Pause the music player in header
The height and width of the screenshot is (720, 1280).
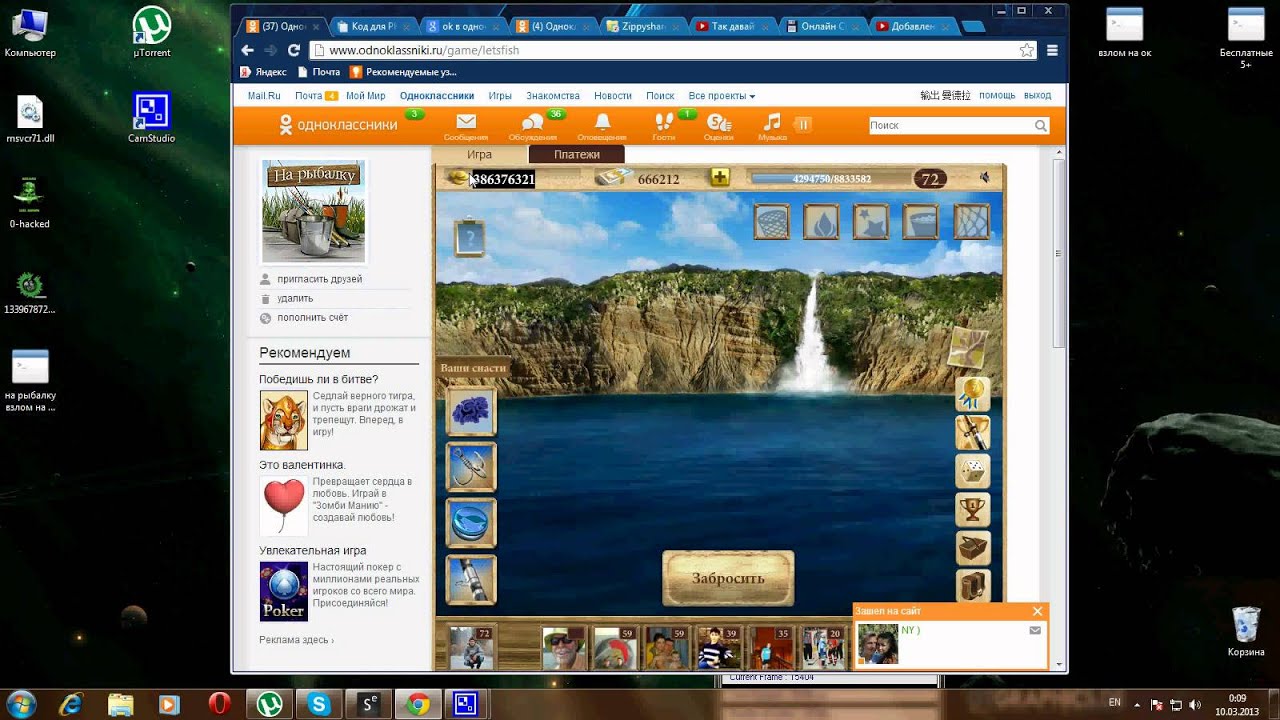[803, 124]
